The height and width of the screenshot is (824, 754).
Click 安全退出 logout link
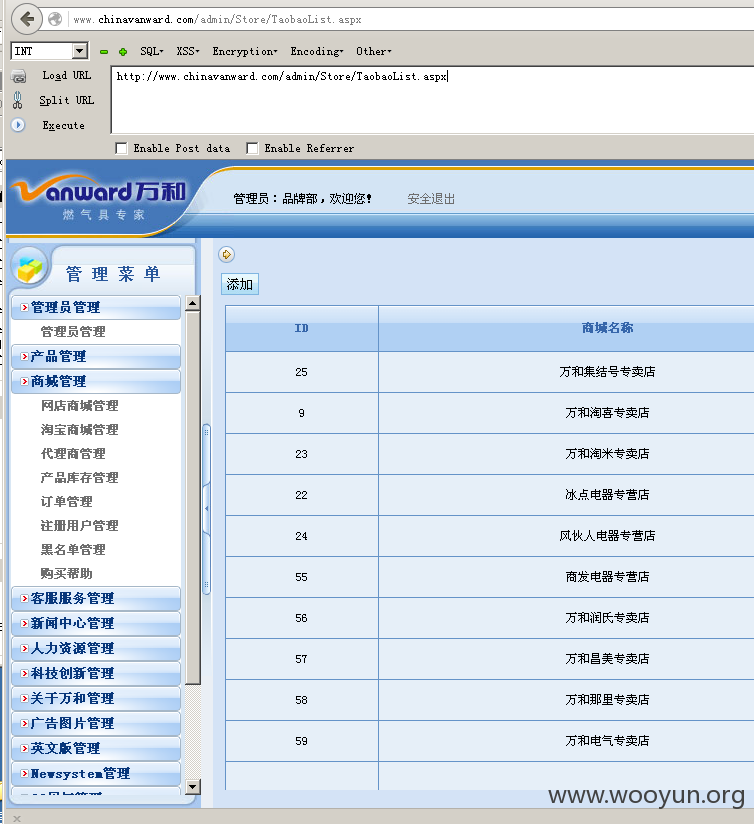(431, 199)
